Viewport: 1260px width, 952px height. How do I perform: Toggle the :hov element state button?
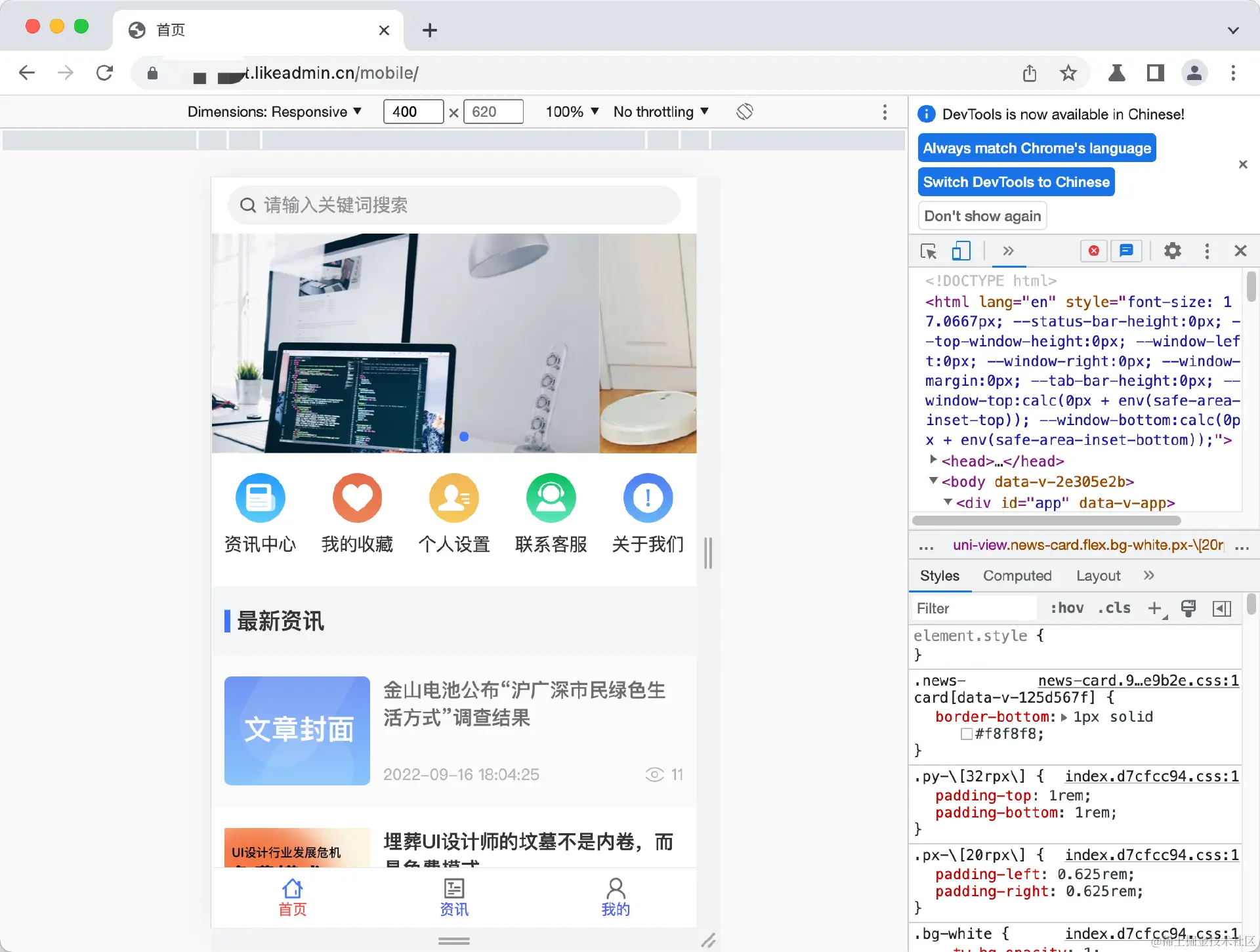(x=1066, y=608)
